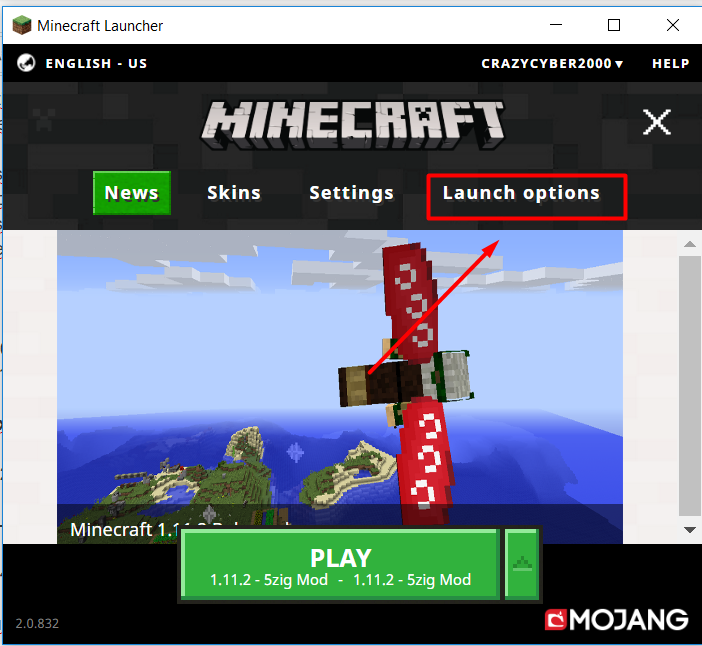Image resolution: width=702 pixels, height=646 pixels.
Task: Dismiss with the white X beside Minecraft logo
Action: pyautogui.click(x=656, y=123)
